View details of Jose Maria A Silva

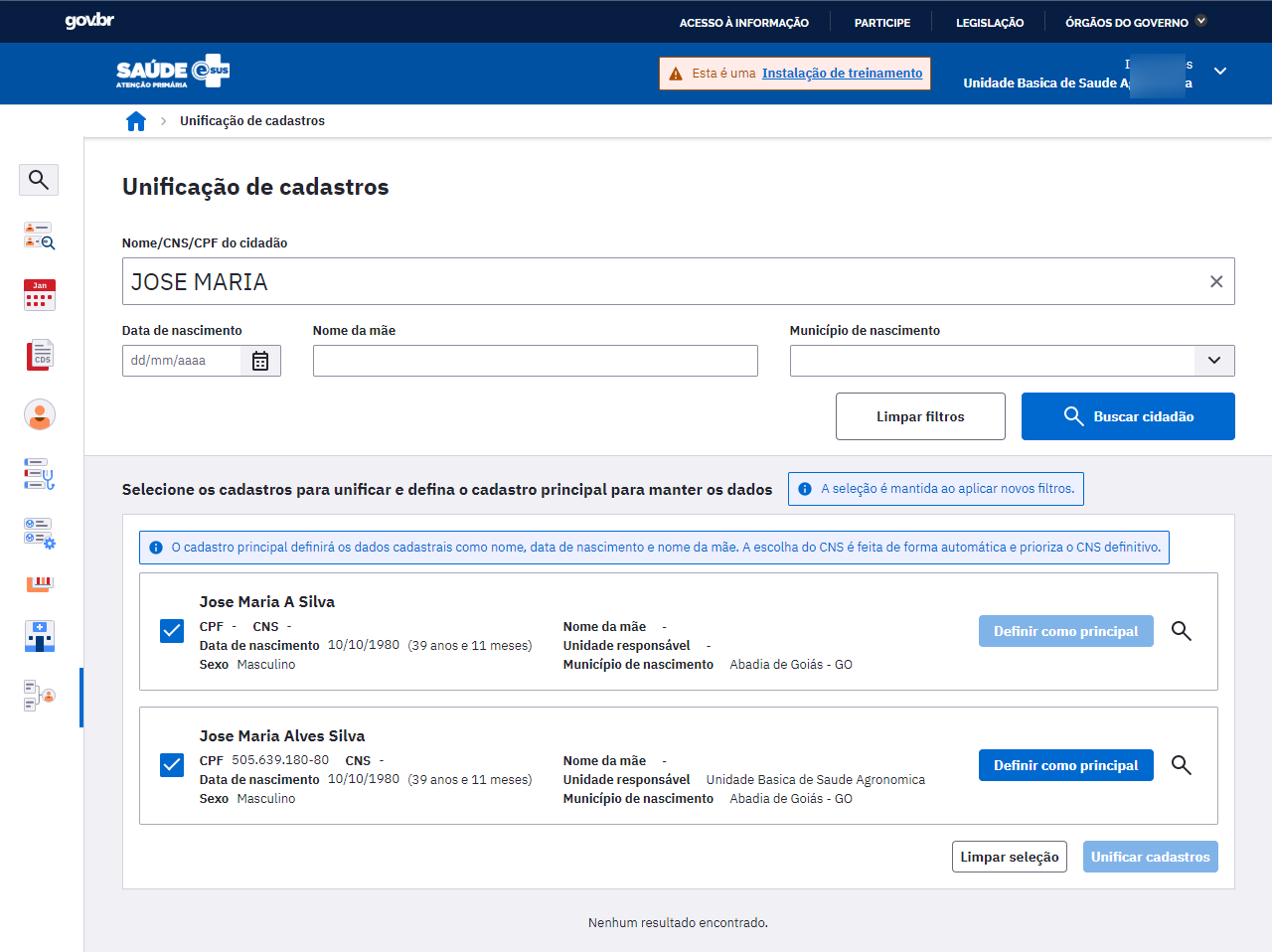pyautogui.click(x=1181, y=631)
